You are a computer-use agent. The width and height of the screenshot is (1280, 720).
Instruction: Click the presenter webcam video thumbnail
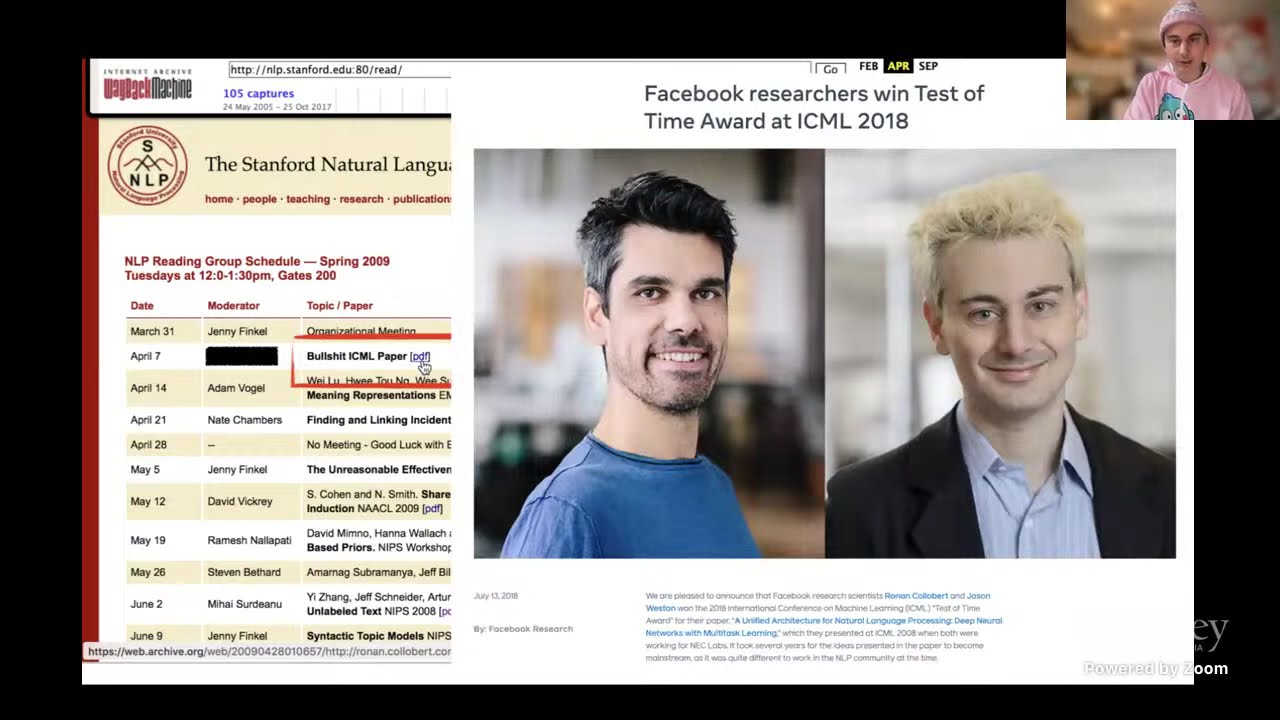pyautogui.click(x=1172, y=60)
